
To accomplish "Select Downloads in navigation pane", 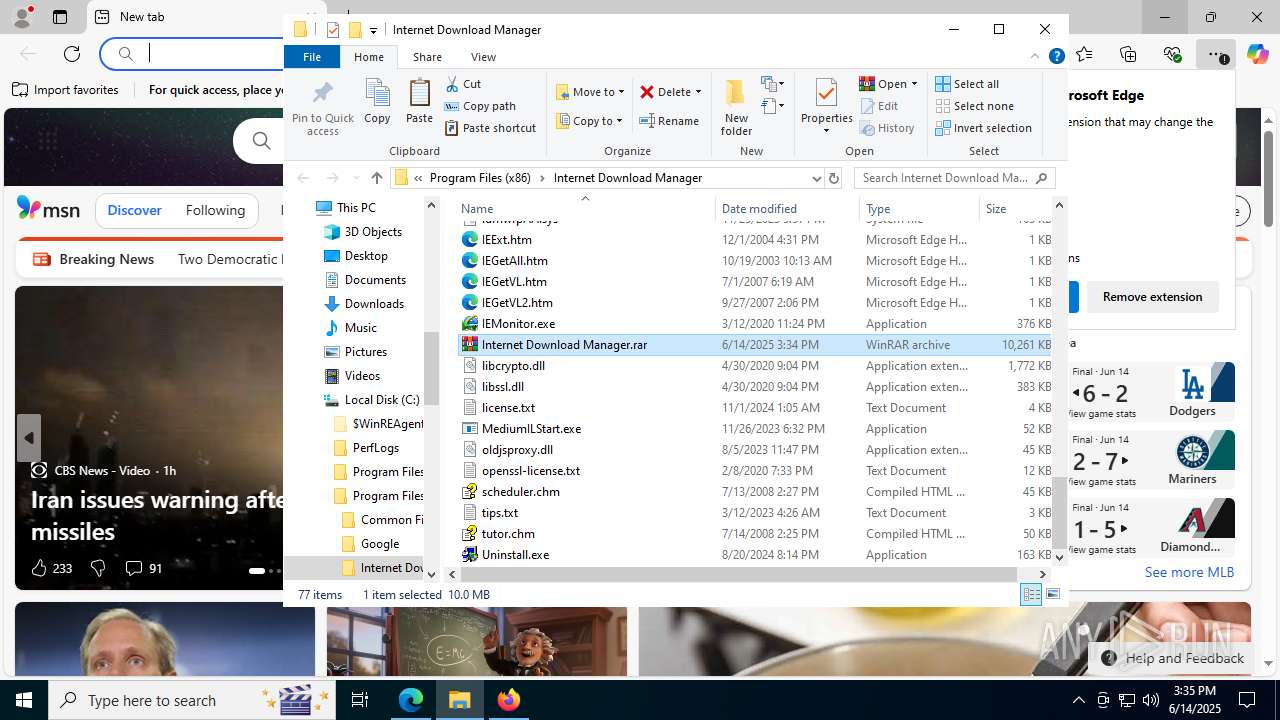I will 374,304.
